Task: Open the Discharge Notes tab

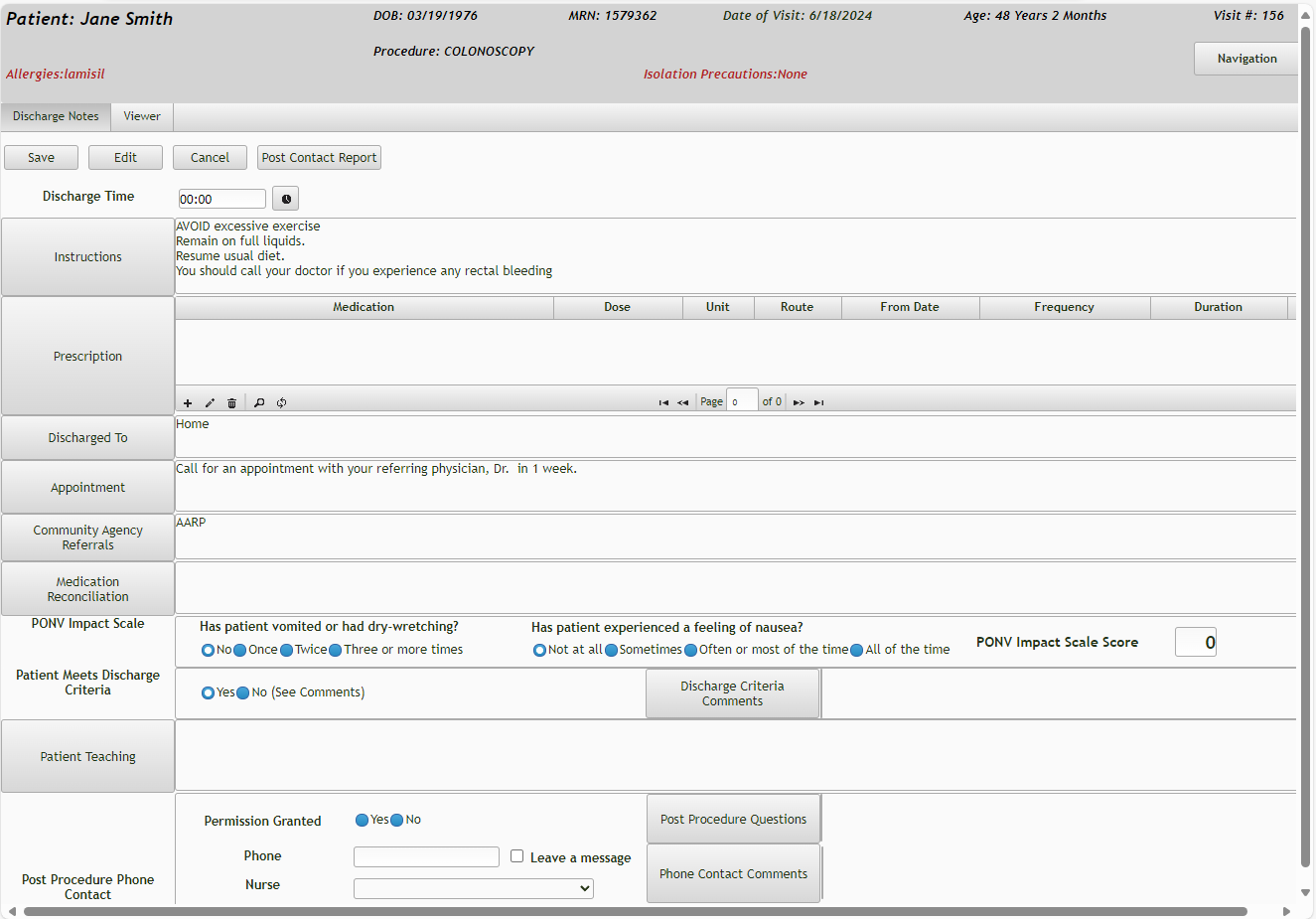Action: [56, 116]
